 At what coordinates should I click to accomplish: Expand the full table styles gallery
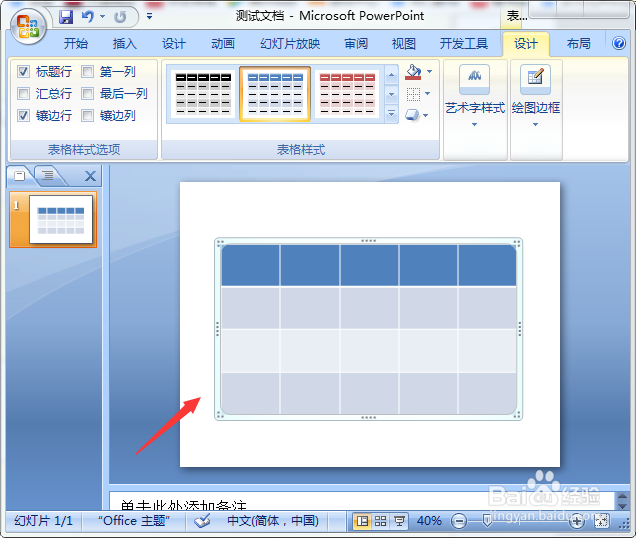click(x=391, y=114)
